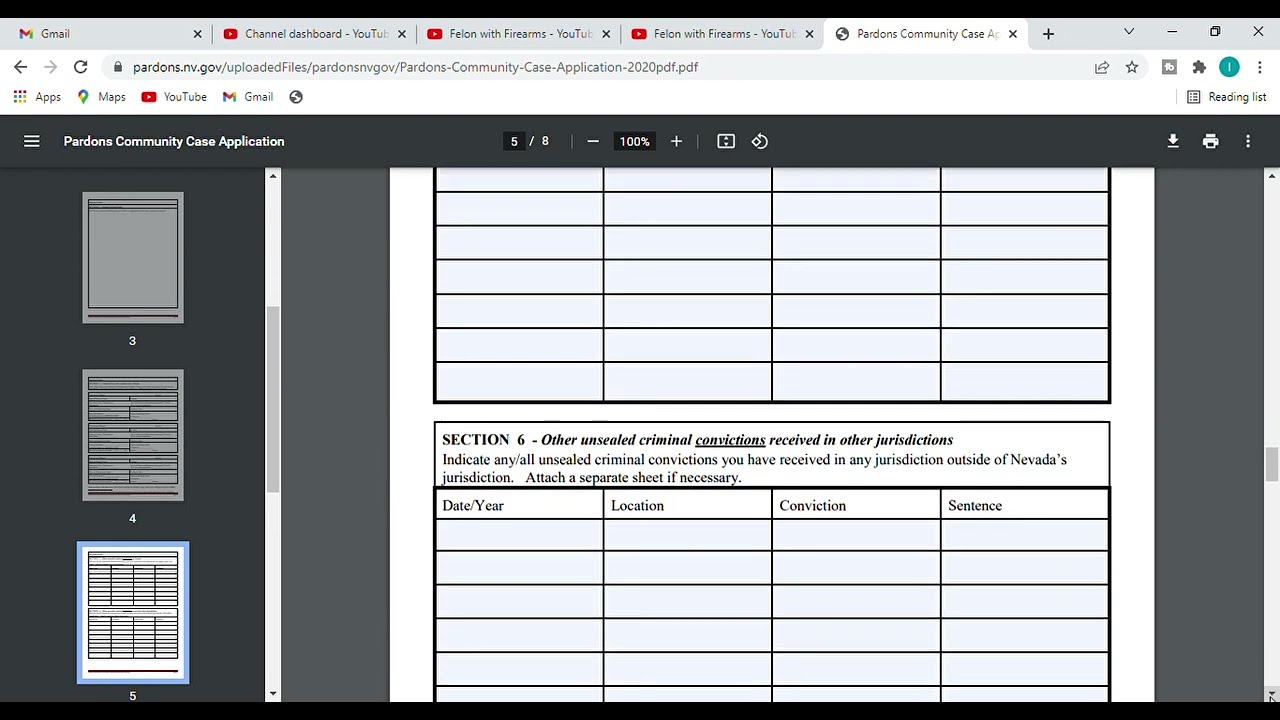The width and height of the screenshot is (1280, 720).
Task: Go back to previous page in browser
Action: click(x=21, y=67)
